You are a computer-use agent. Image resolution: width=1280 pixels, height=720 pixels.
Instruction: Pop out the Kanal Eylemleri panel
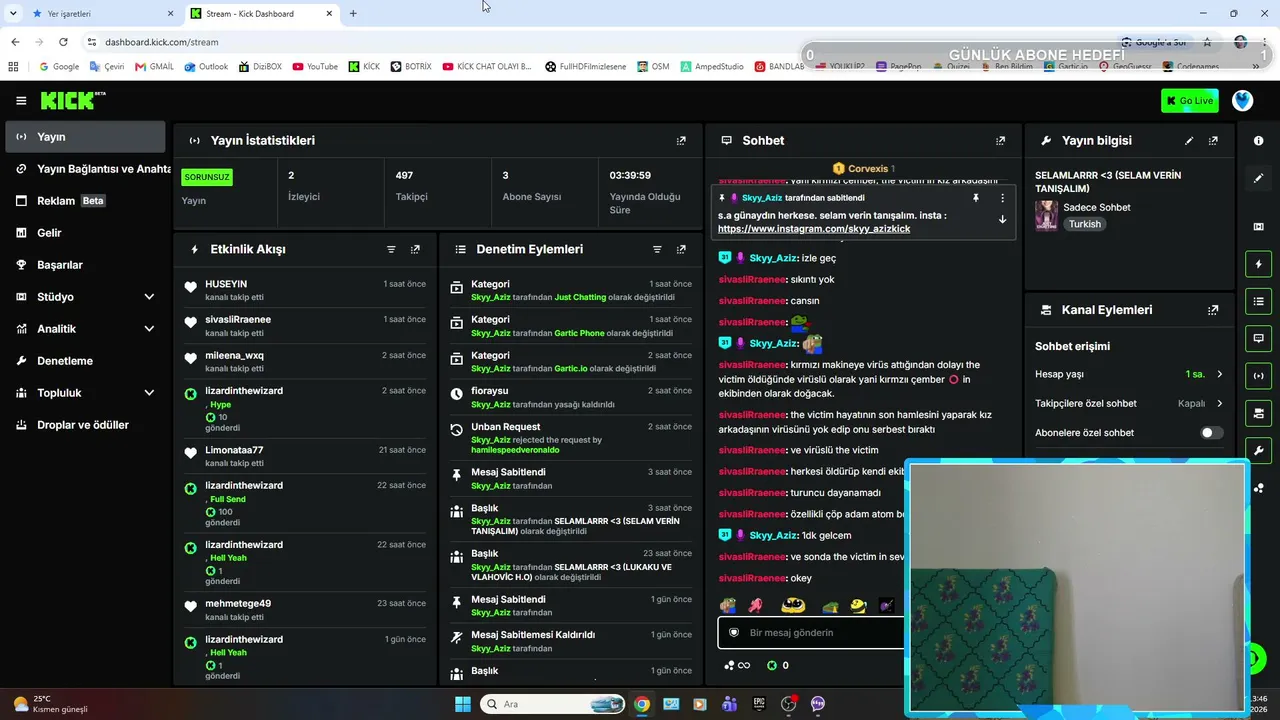[1213, 310]
